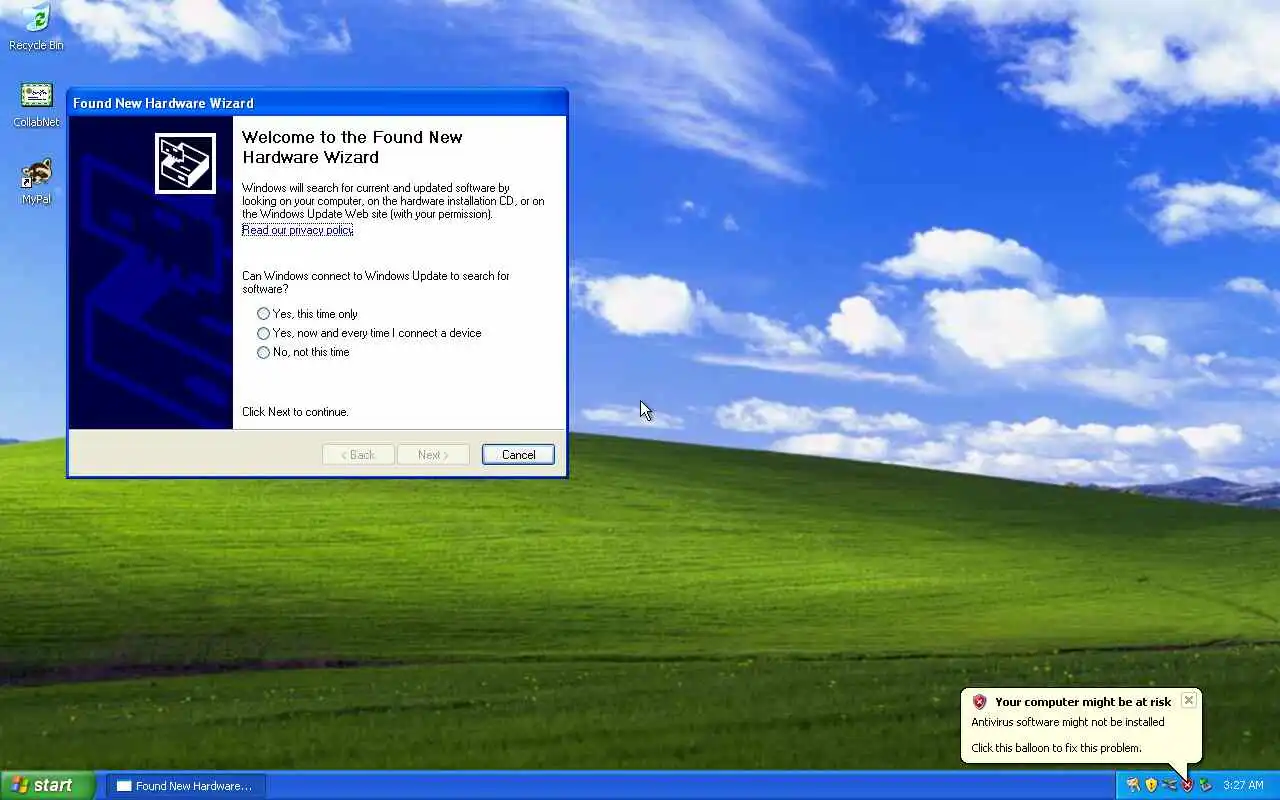Click the disabled Next button
This screenshot has height=800, width=1280.
[x=433, y=454]
